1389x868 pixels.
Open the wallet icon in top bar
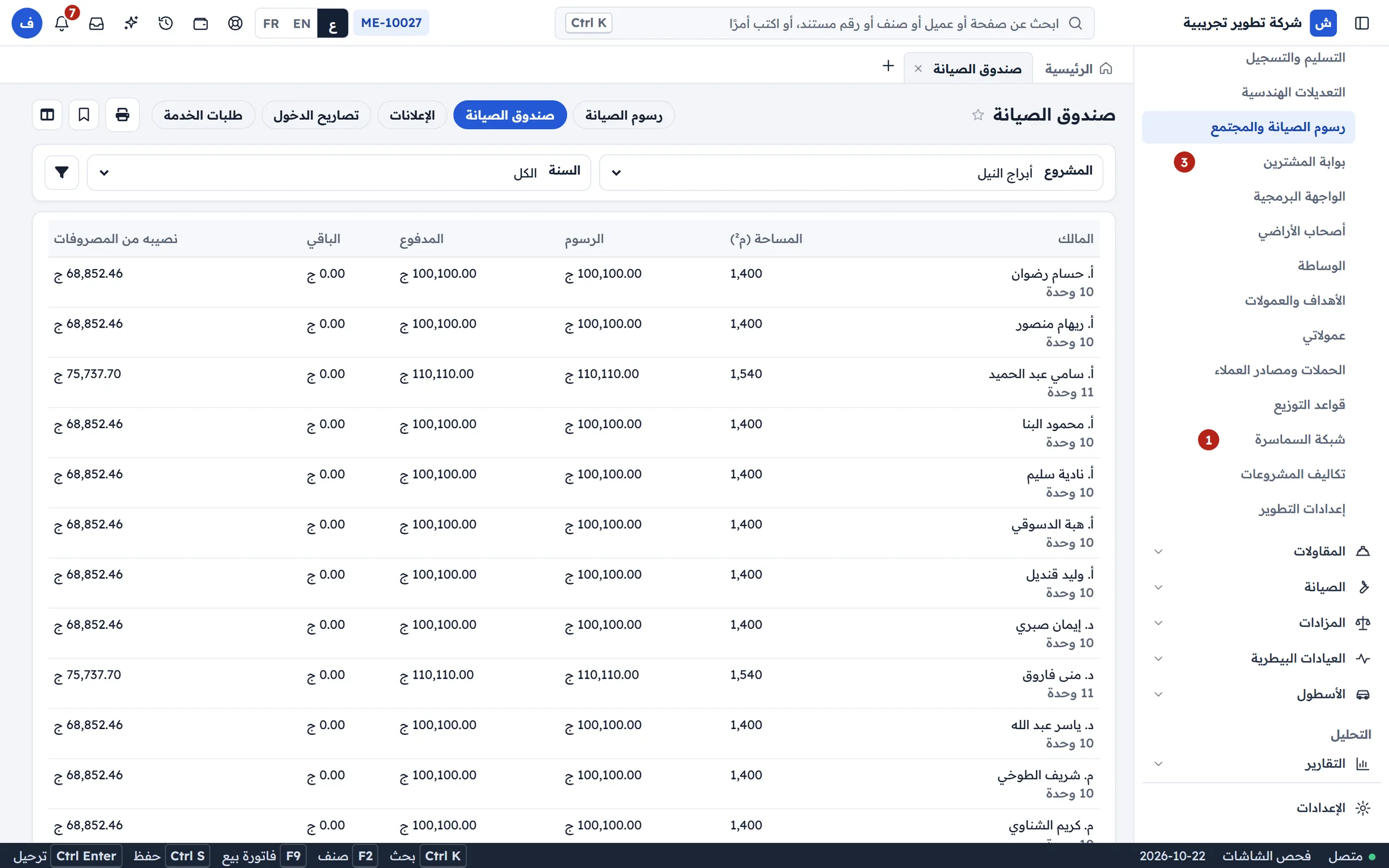201,23
